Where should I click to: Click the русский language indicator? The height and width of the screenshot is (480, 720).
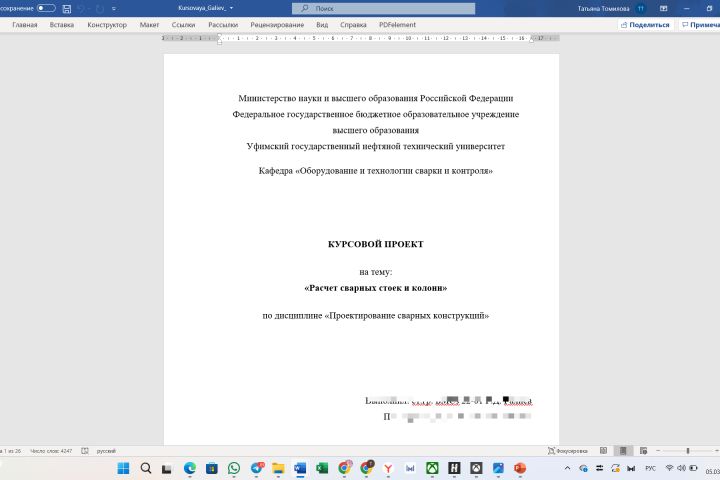[106, 451]
